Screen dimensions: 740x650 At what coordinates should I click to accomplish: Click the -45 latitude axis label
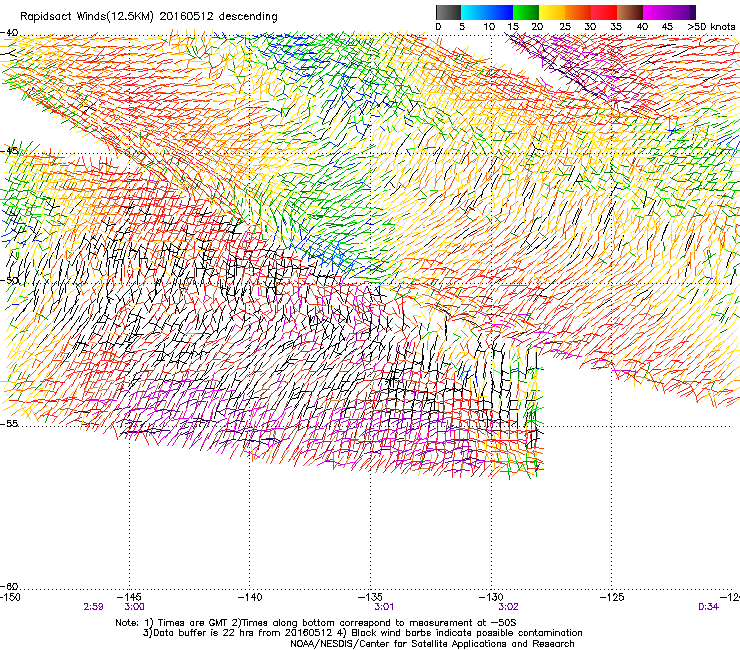(9, 151)
